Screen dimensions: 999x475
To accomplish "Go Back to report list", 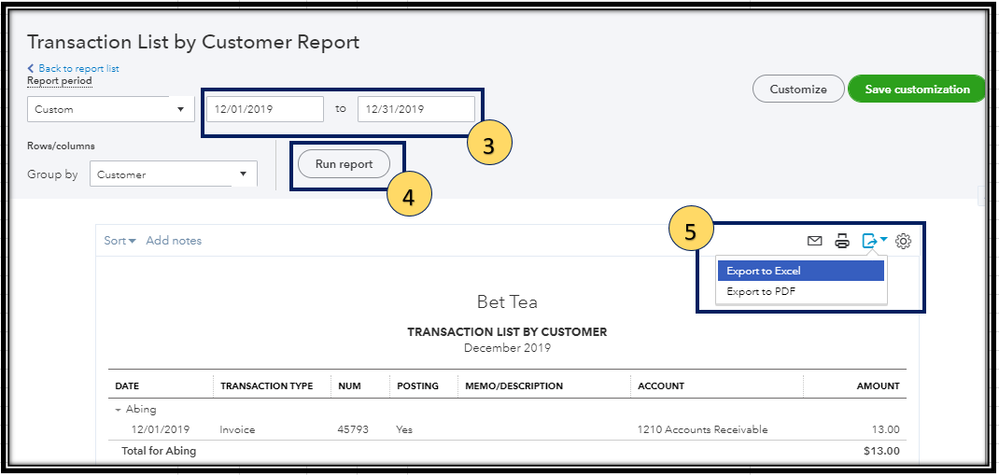I will pos(79,68).
